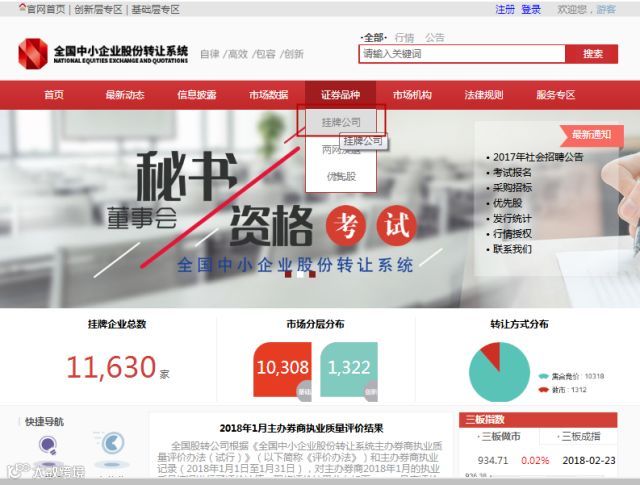This screenshot has height=485, width=640.
Task: Click the teal 集合竞价 legend marker
Action: click(543, 376)
